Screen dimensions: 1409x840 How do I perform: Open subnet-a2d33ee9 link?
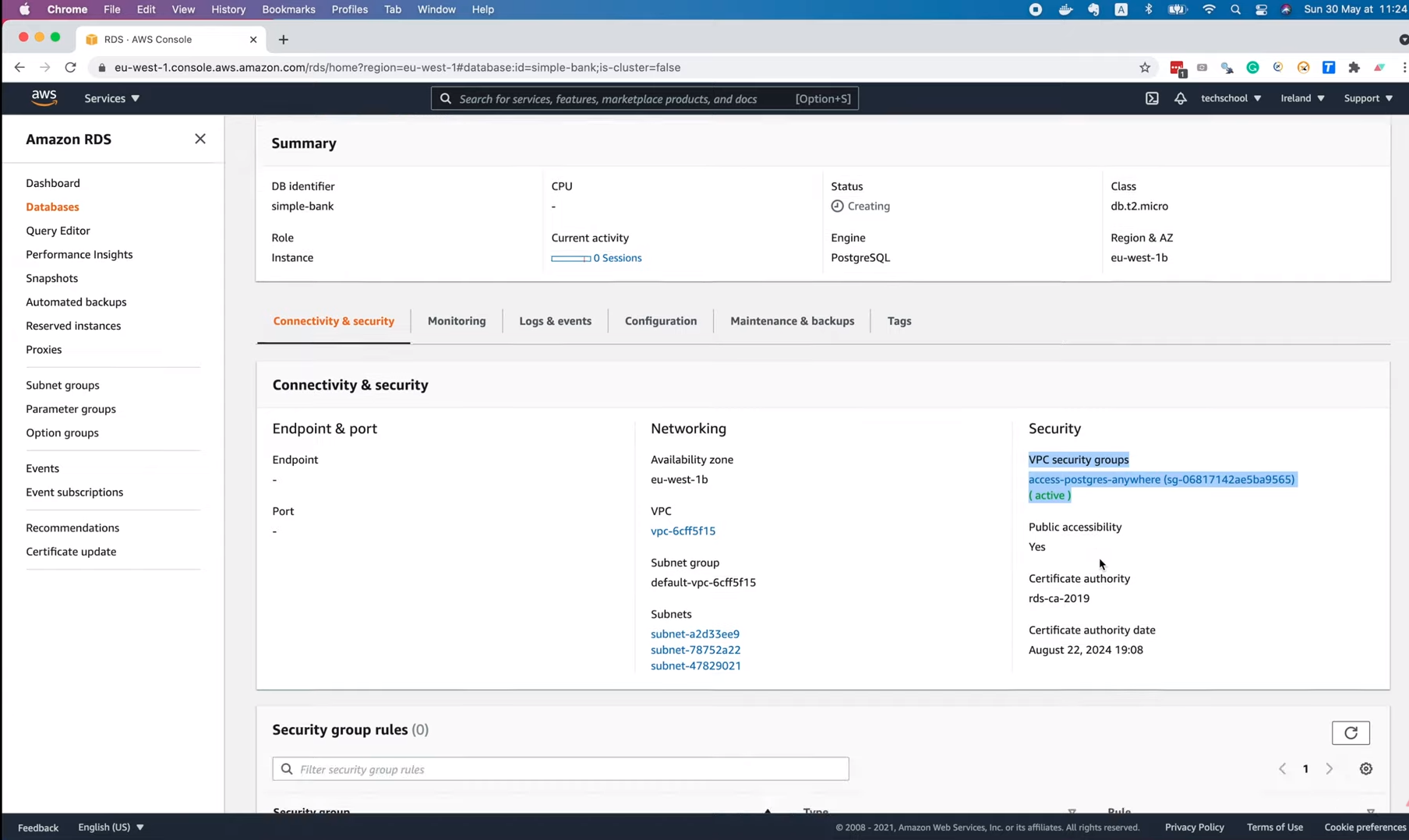point(695,634)
